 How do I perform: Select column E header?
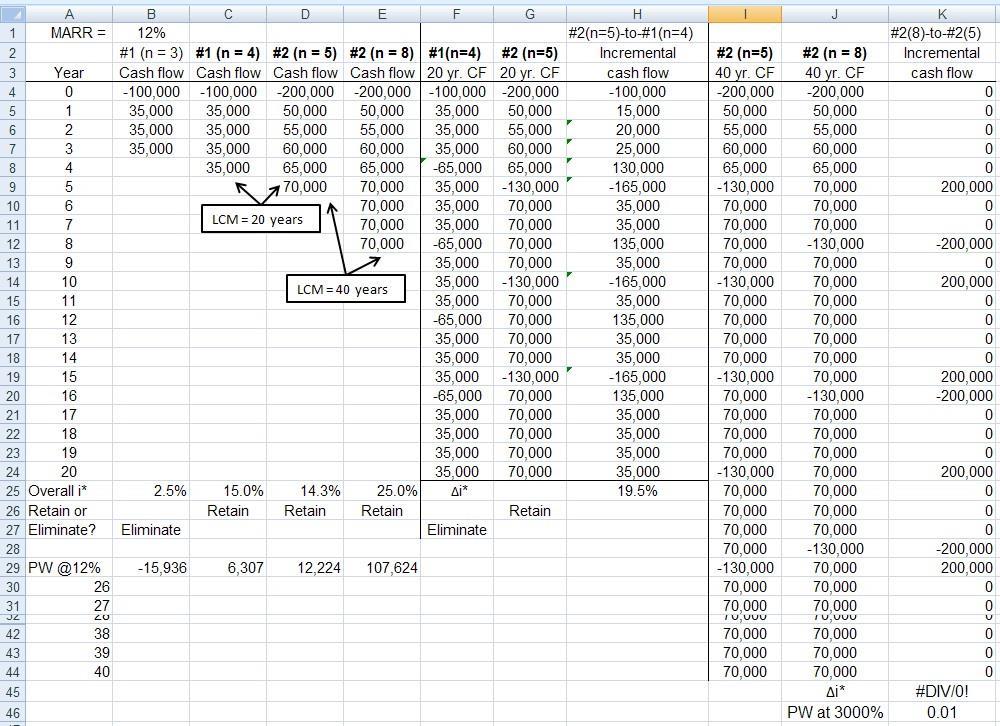pyautogui.click(x=382, y=14)
